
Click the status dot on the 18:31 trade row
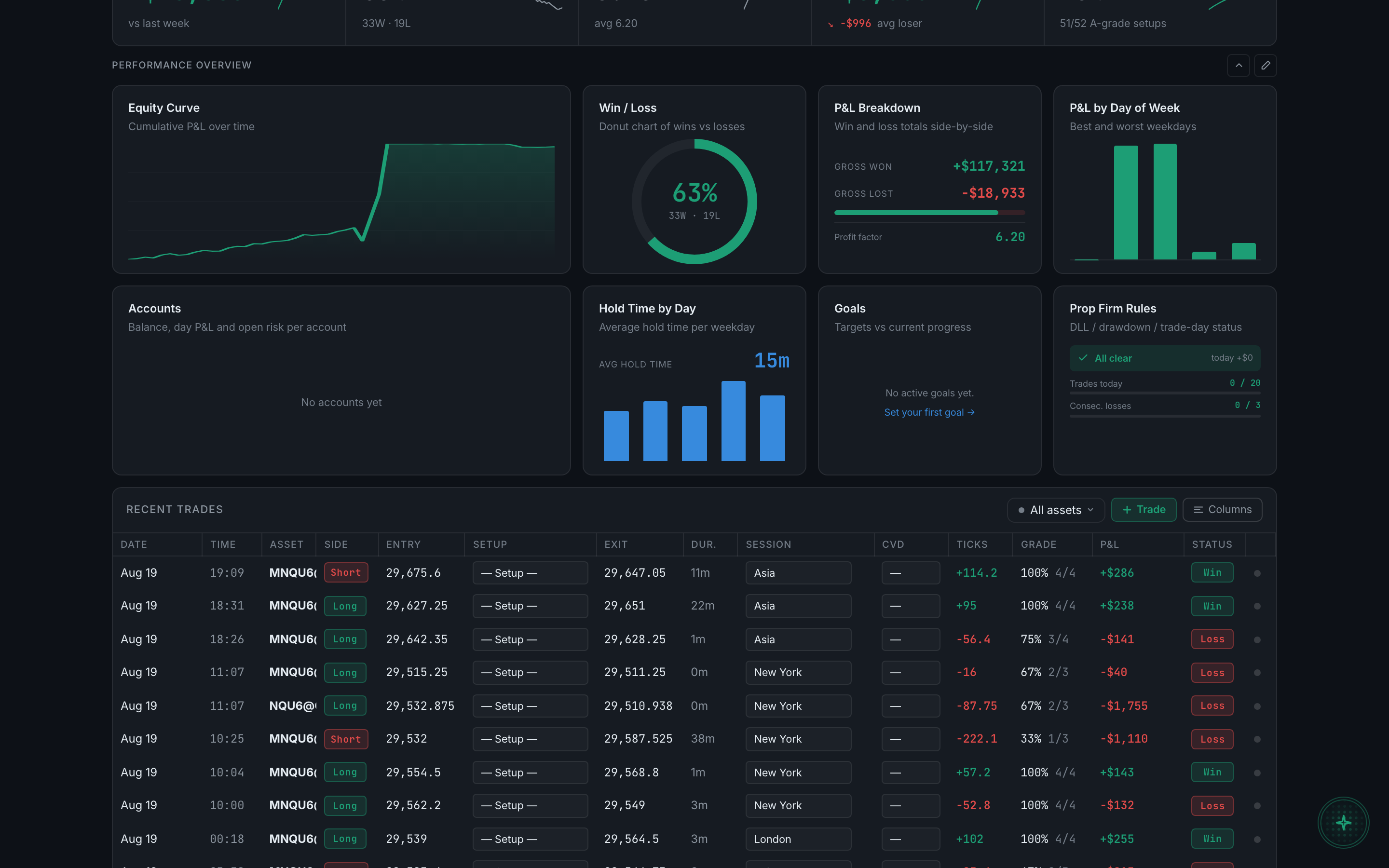tap(1257, 606)
